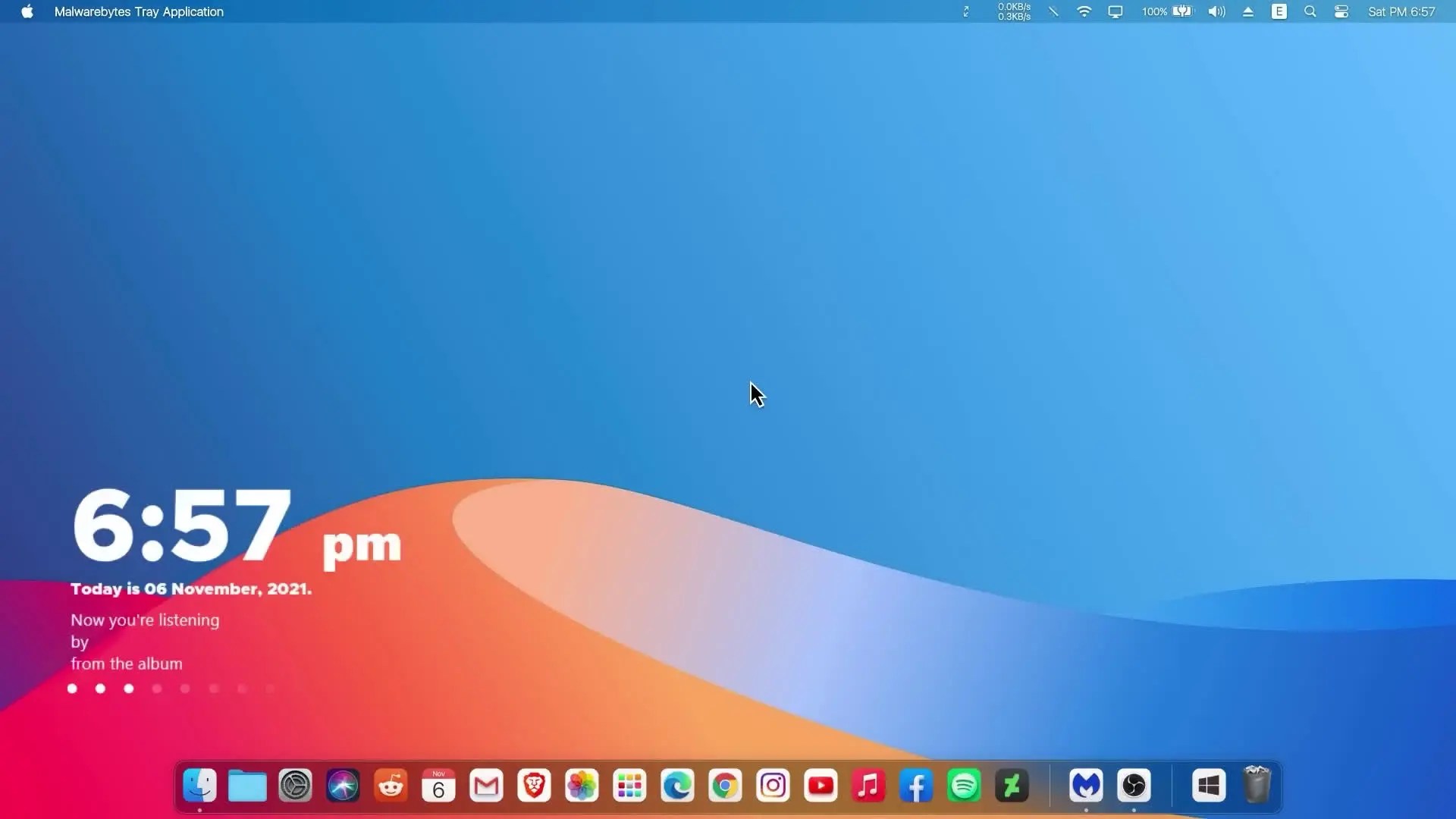
Task: Empty the Trash in the dock
Action: click(x=1258, y=786)
